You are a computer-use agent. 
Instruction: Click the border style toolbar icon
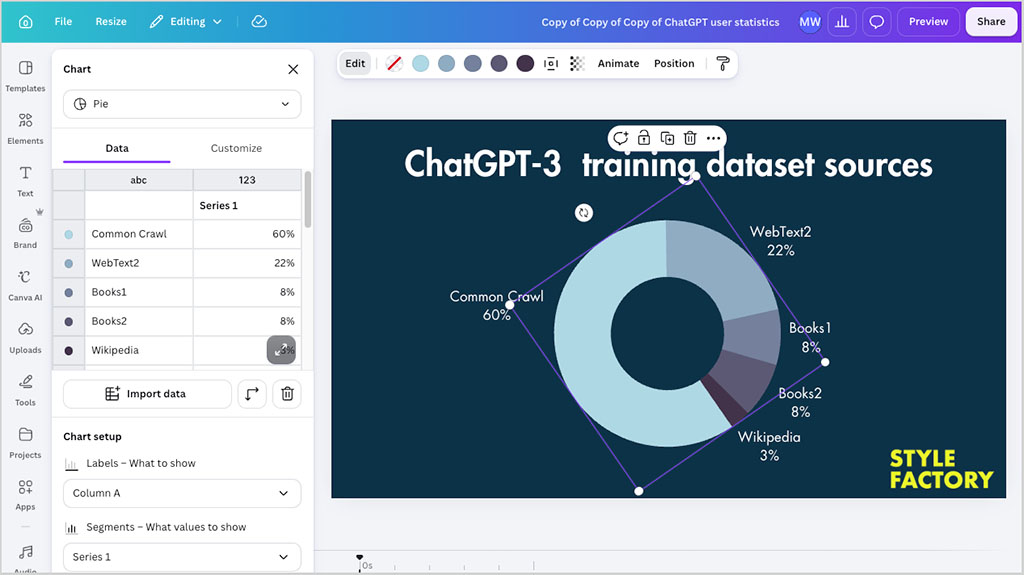click(x=551, y=63)
